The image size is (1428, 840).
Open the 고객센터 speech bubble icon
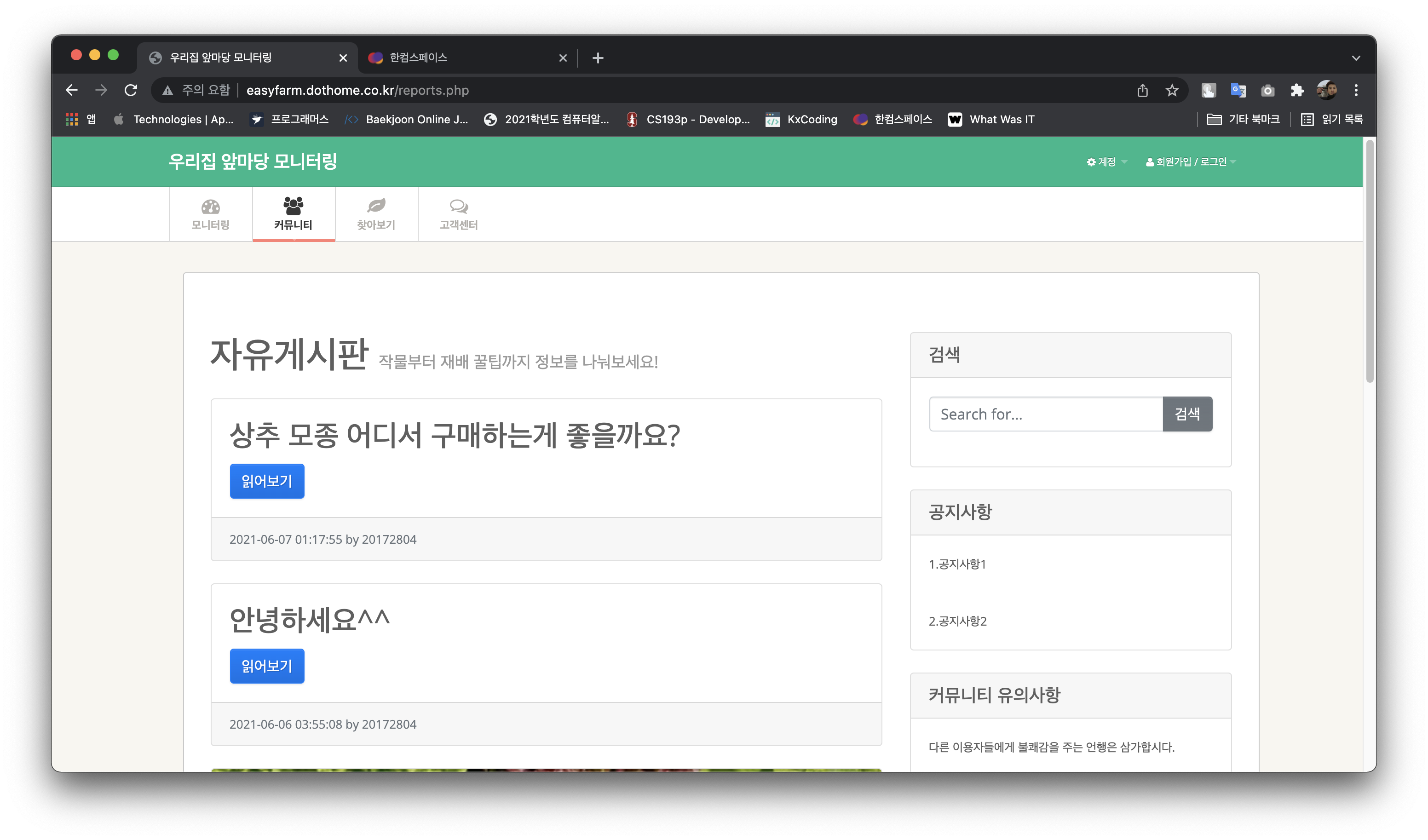pyautogui.click(x=458, y=205)
